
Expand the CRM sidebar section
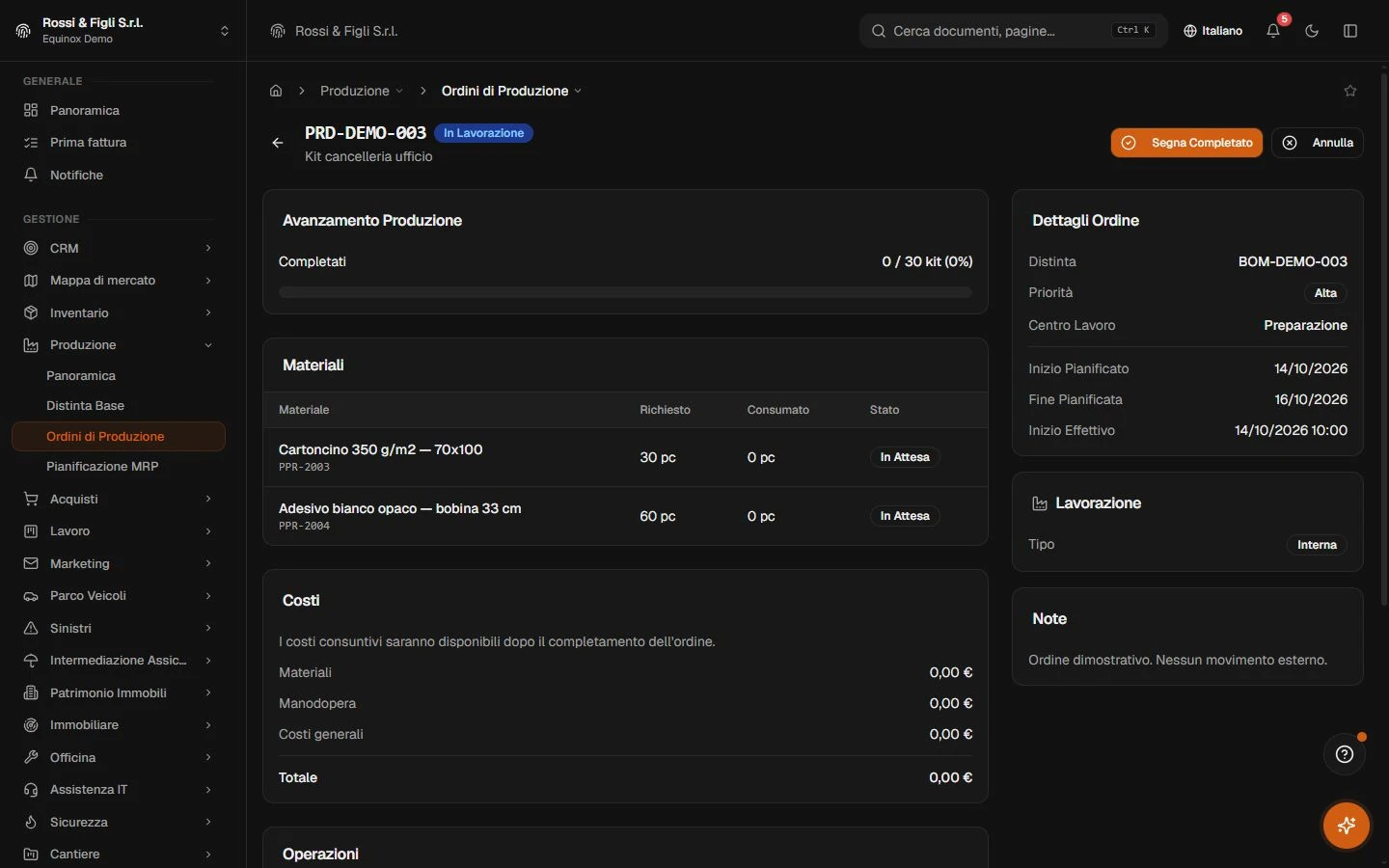[x=118, y=249]
